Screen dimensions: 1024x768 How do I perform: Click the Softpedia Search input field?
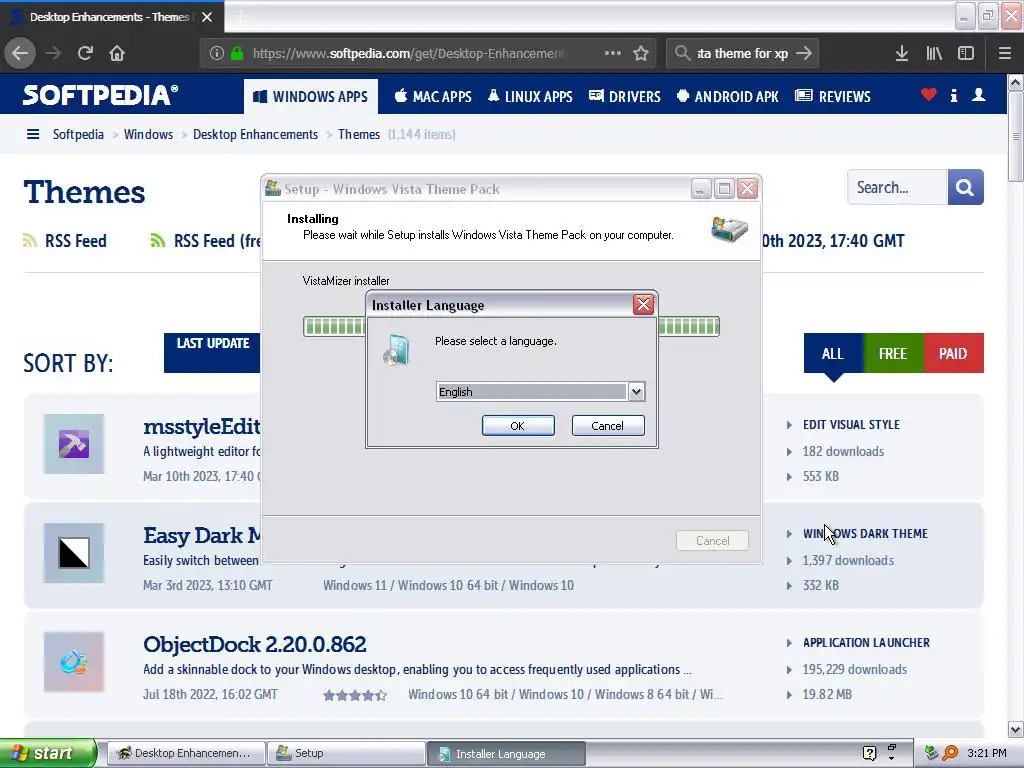coord(897,187)
